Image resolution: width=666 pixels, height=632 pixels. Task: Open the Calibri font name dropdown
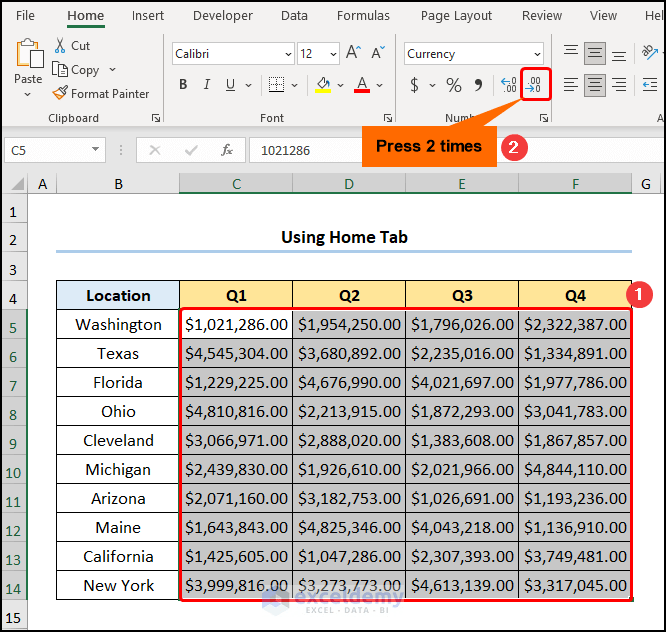pyautogui.click(x=288, y=54)
